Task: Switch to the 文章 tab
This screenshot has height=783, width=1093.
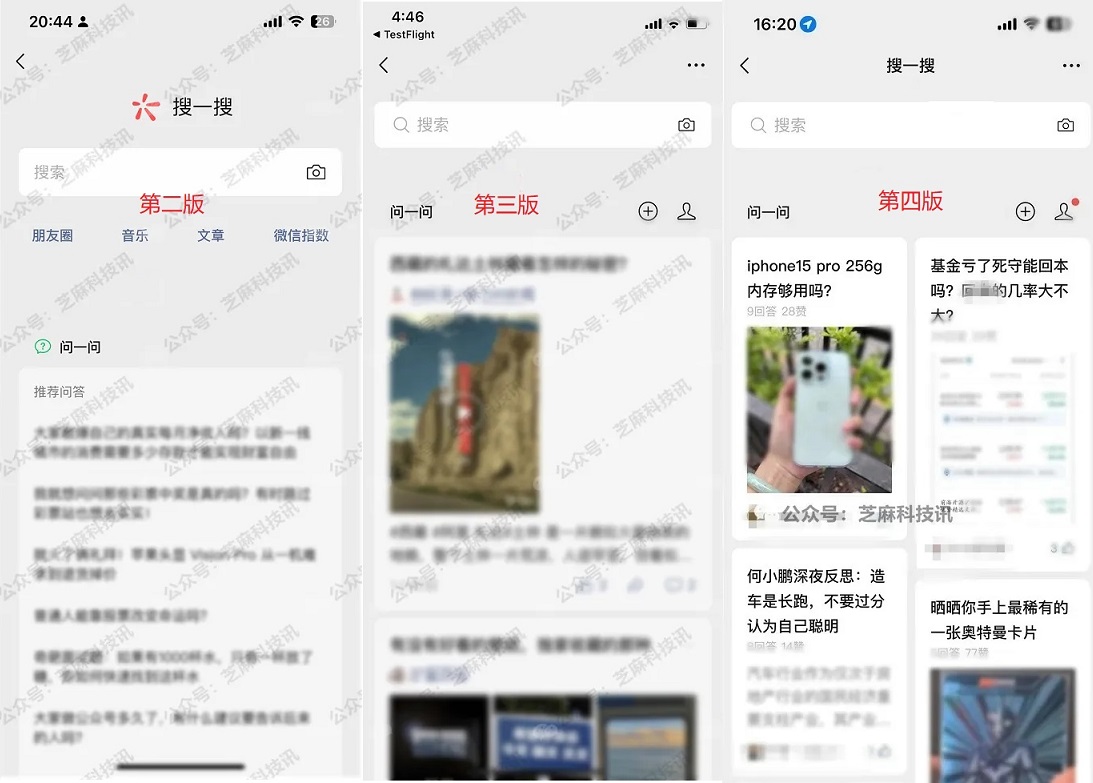Action: (x=210, y=235)
